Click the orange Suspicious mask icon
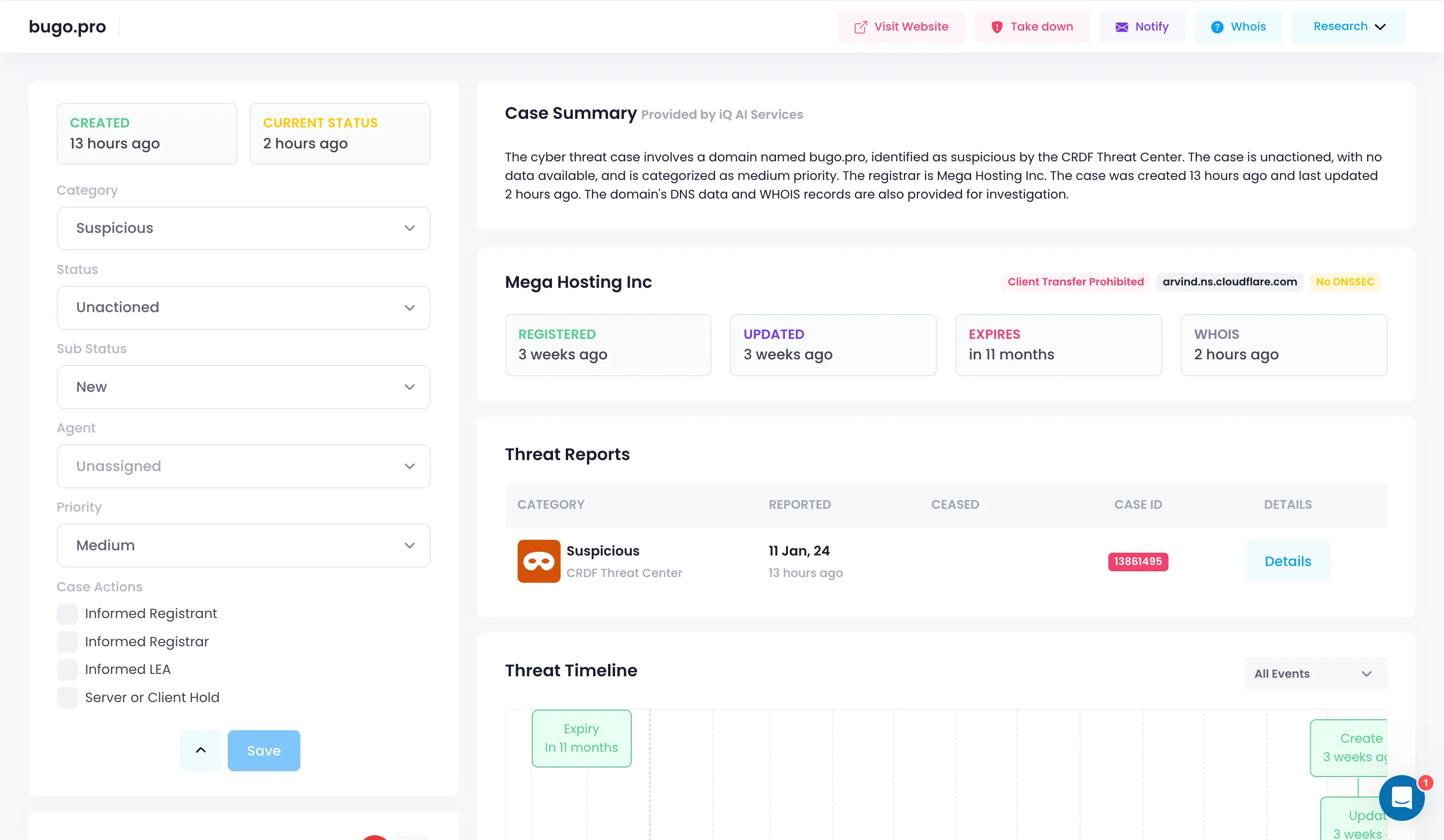 point(538,561)
